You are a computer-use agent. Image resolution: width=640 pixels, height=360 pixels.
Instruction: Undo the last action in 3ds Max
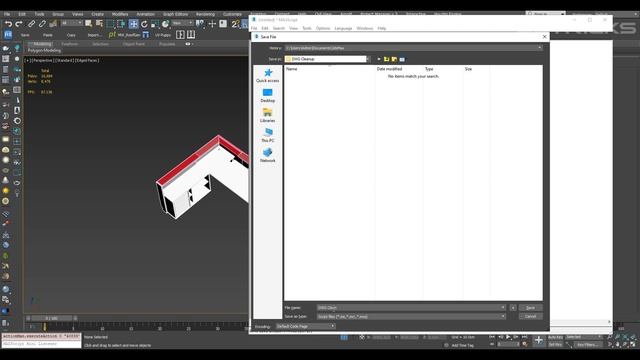click(x=8, y=24)
